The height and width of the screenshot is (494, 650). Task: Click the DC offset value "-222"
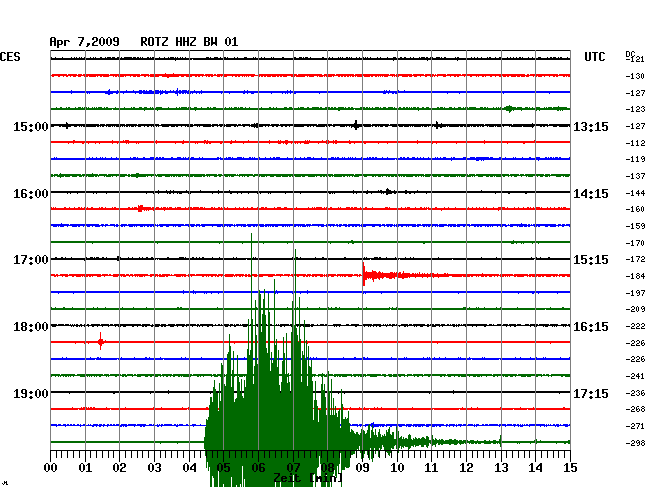pos(635,327)
